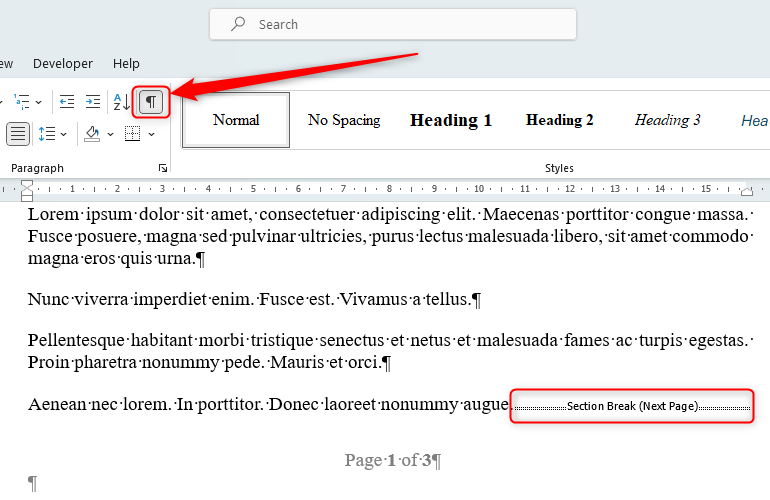Click the Paragraph group label

37,168
